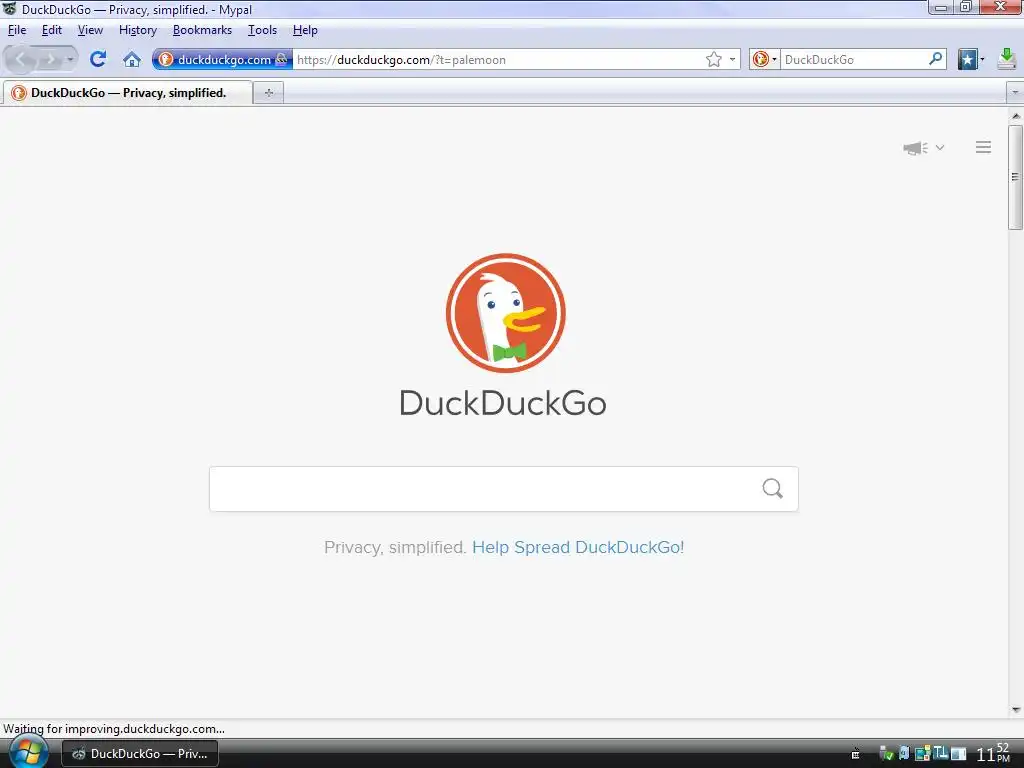The height and width of the screenshot is (768, 1024).
Task: Go forward with the forward arrow button
Action: (50, 59)
